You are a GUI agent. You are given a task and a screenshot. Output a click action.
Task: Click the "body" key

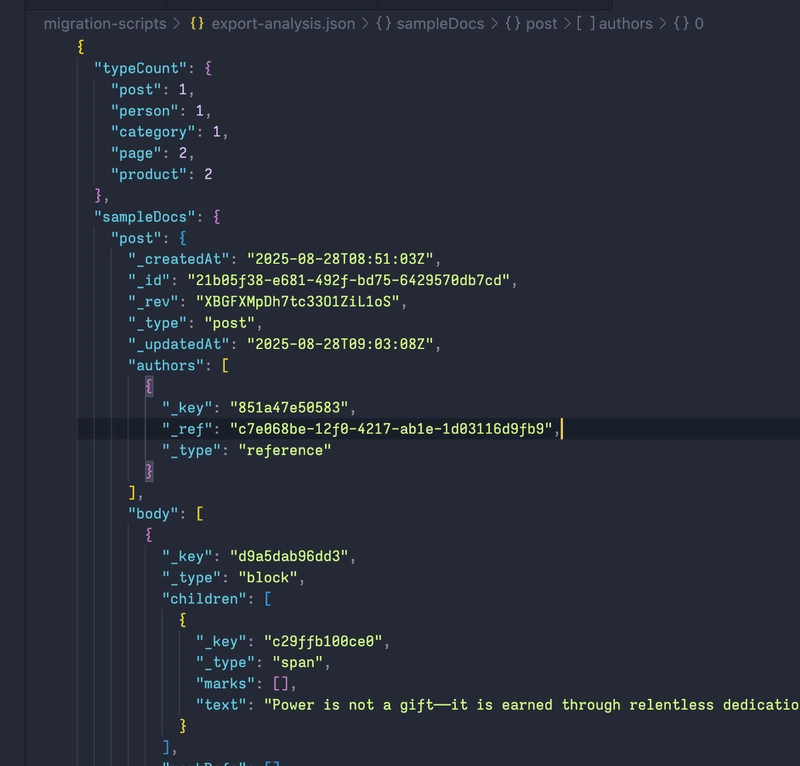pyautogui.click(x=152, y=513)
